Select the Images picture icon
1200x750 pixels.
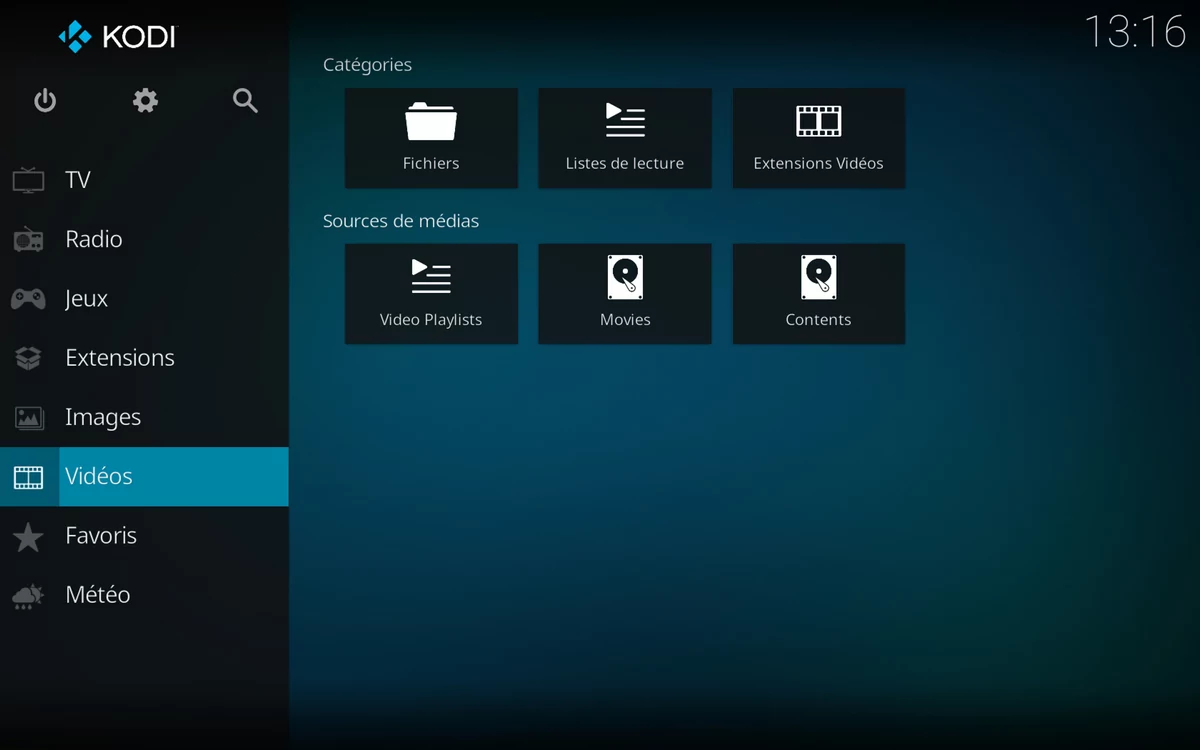click(28, 417)
